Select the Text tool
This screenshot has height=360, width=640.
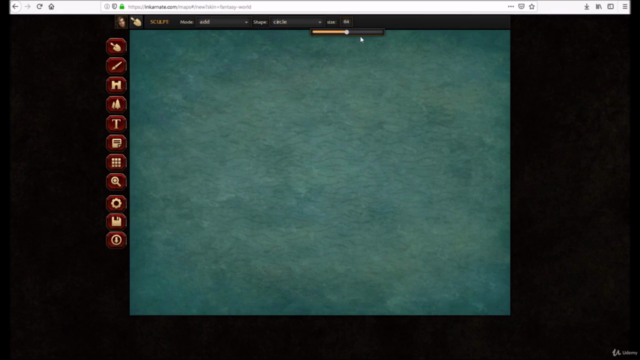pos(116,124)
